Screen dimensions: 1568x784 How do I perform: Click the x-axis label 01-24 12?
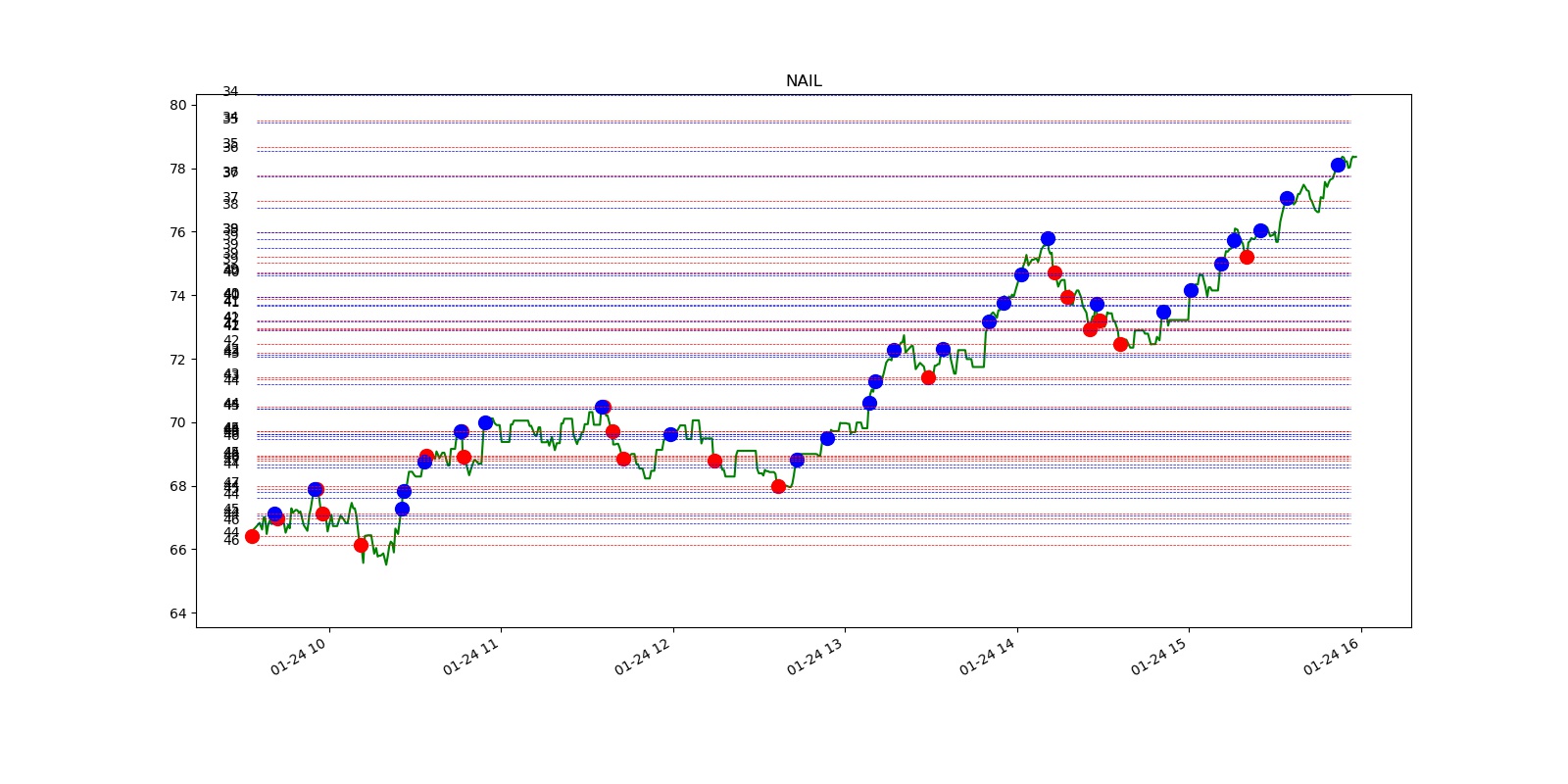point(644,655)
